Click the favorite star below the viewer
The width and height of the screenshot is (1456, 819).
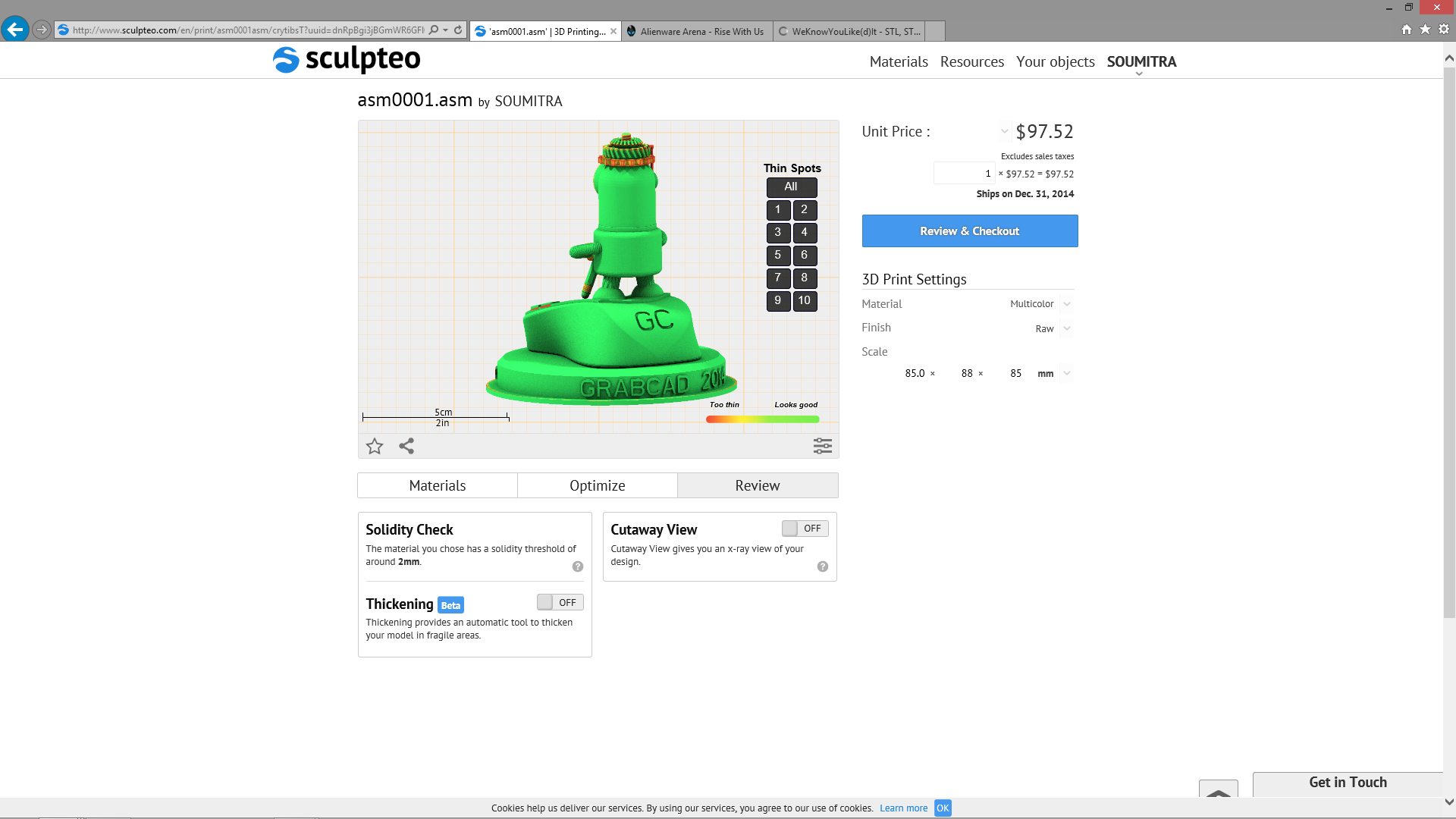pyautogui.click(x=375, y=446)
